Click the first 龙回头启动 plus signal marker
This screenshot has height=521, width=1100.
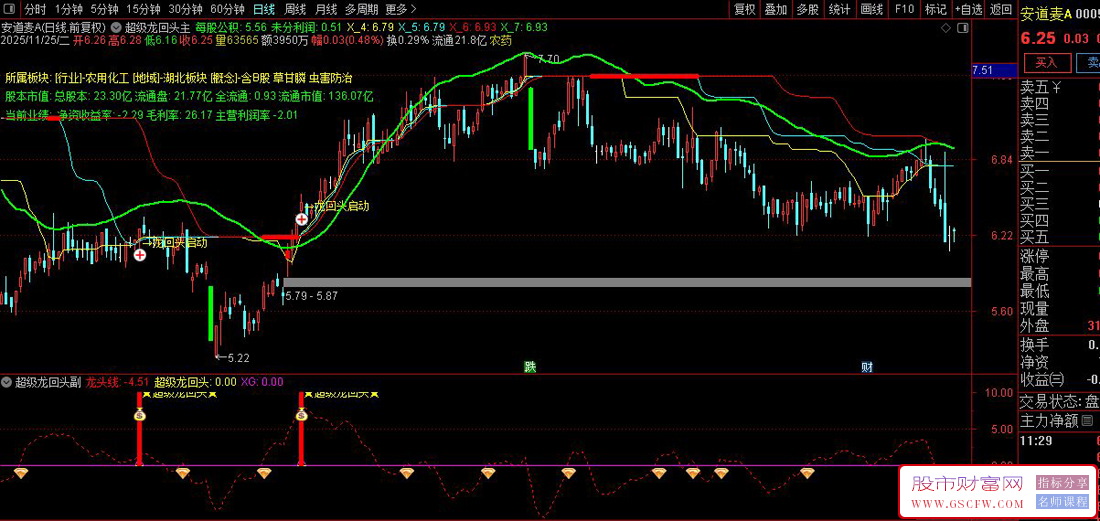[140, 255]
